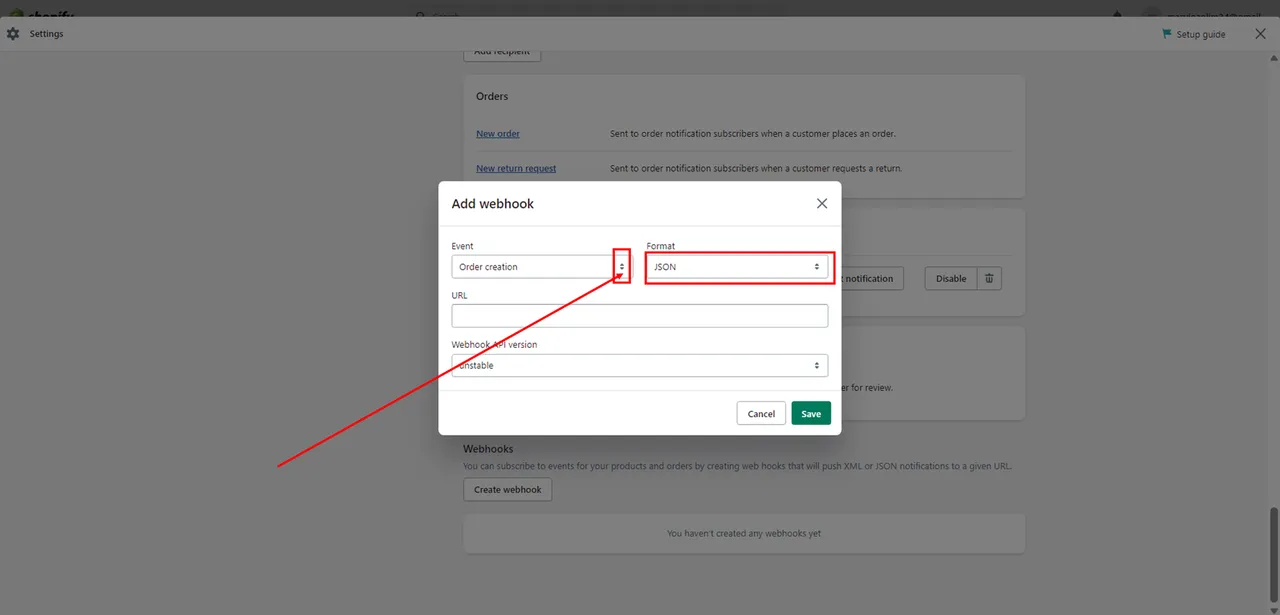Cancel the Add webhook dialog

click(x=761, y=413)
